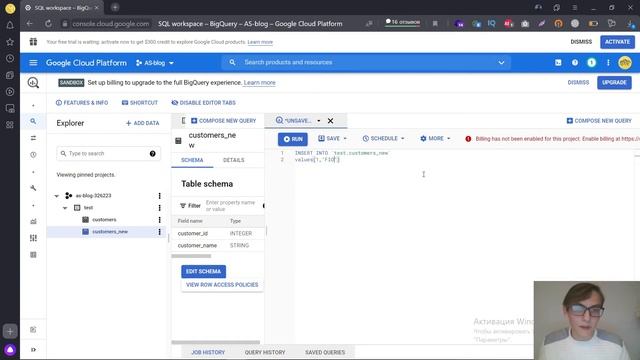This screenshot has width=640, height=360.
Task: Open the SCHEDULE dropdown
Action: [x=383, y=138]
